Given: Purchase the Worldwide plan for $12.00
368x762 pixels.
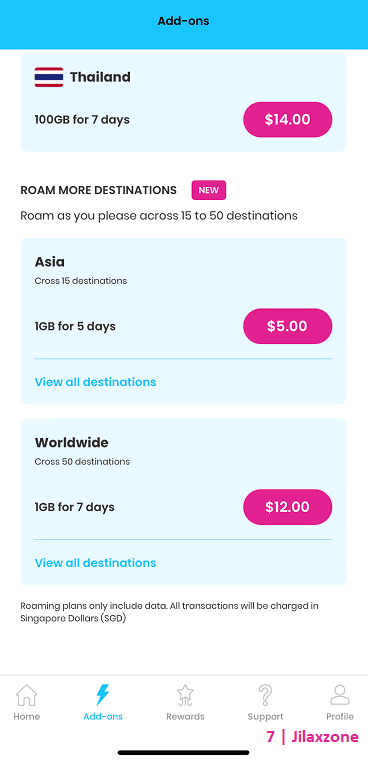Looking at the screenshot, I should click(x=288, y=507).
